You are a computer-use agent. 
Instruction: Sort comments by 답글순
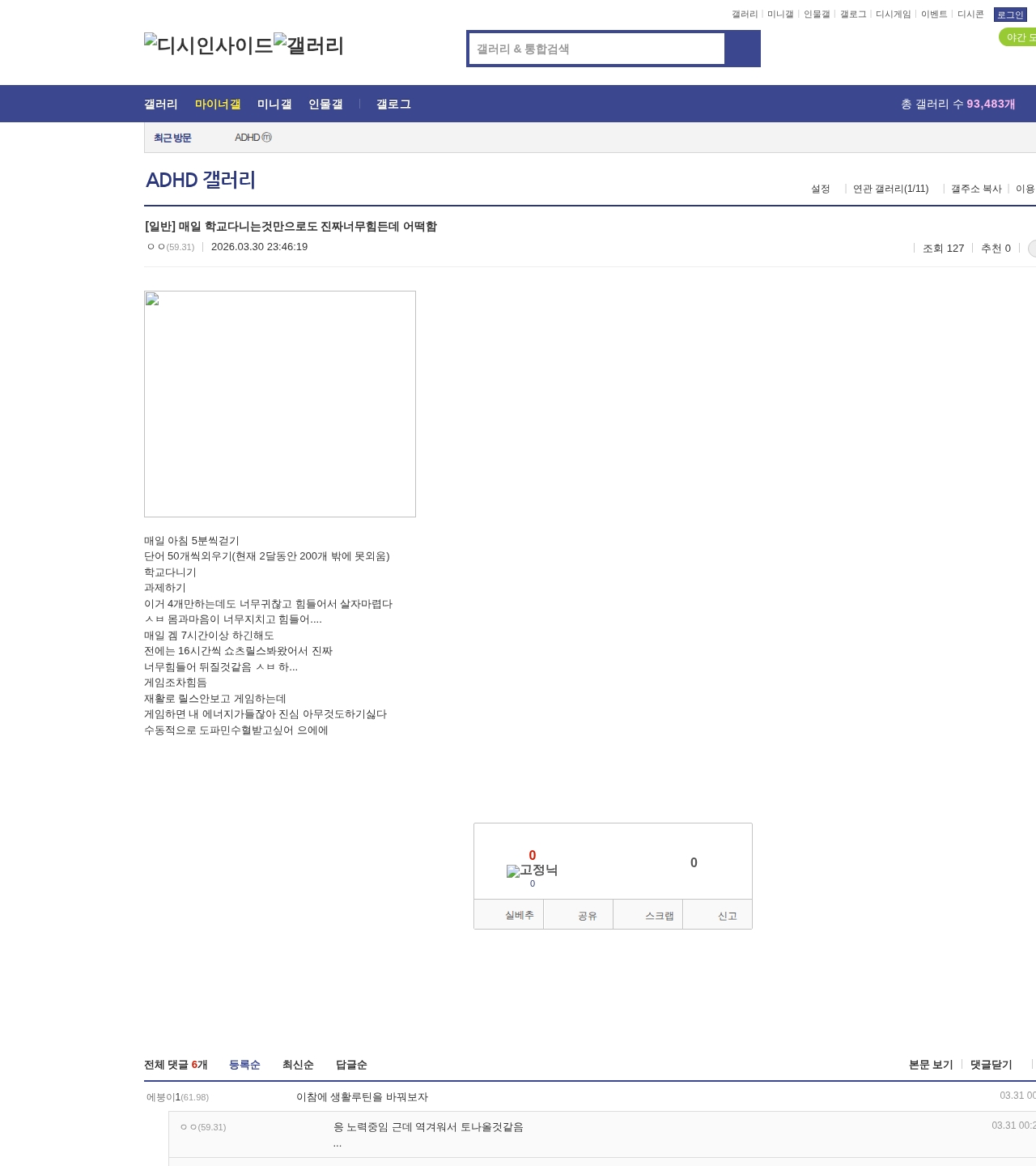tap(351, 1065)
